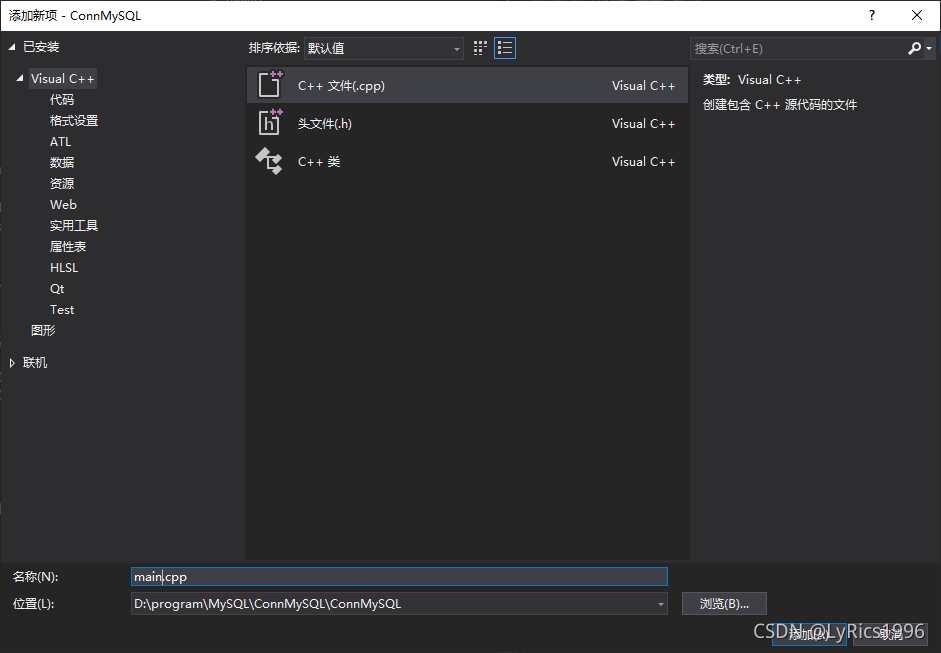Click '头文件(.h)' item text
The height and width of the screenshot is (653, 941).
[x=325, y=124]
